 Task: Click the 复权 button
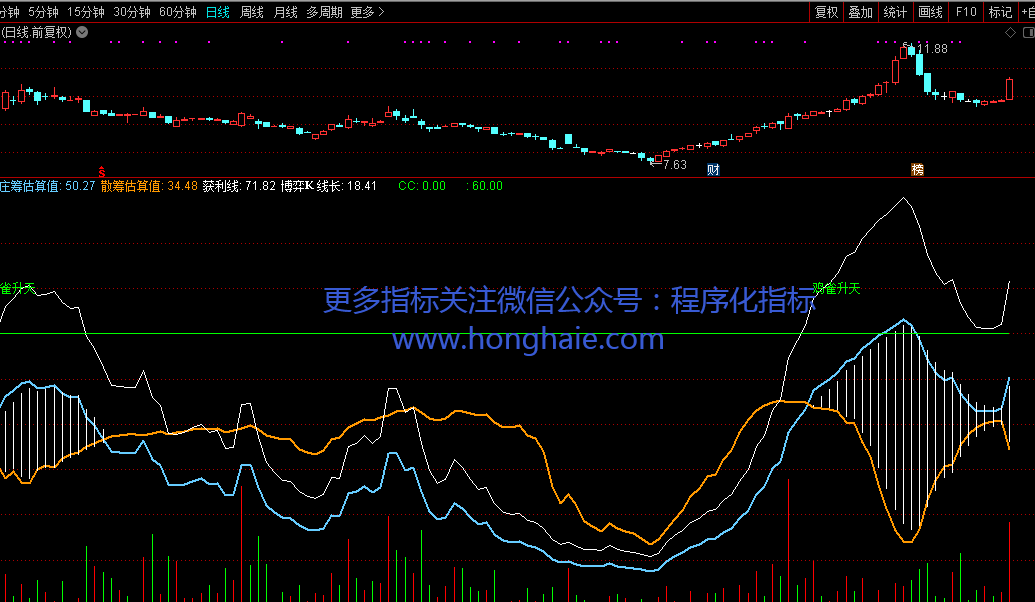pyautogui.click(x=827, y=12)
